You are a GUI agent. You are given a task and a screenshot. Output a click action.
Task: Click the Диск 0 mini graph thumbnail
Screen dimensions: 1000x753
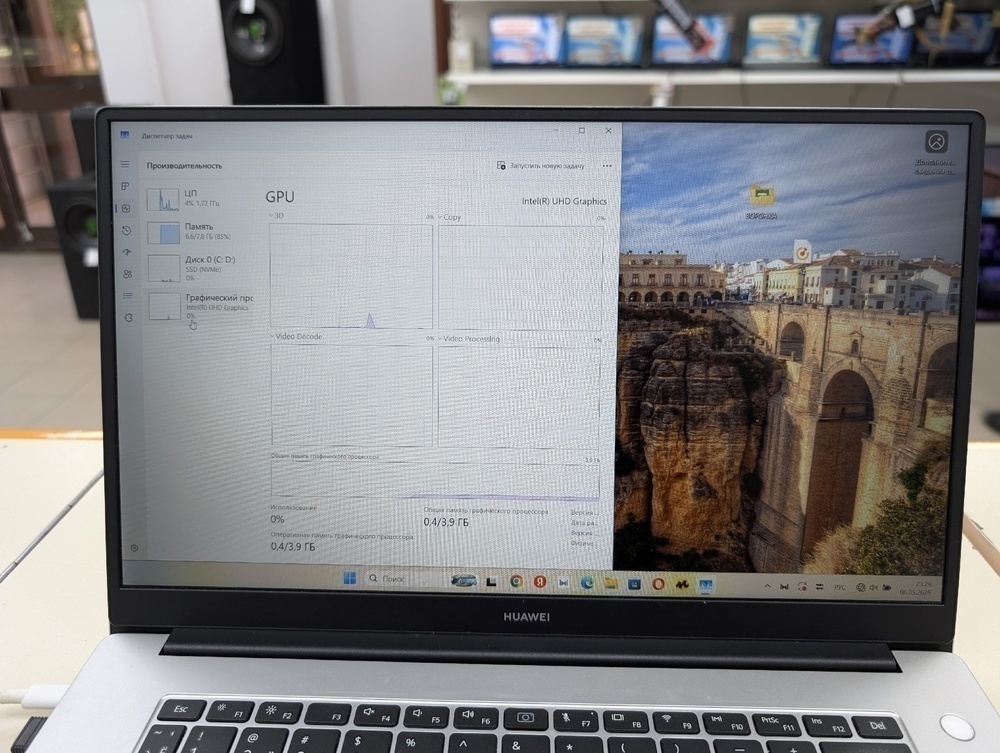pos(164,268)
